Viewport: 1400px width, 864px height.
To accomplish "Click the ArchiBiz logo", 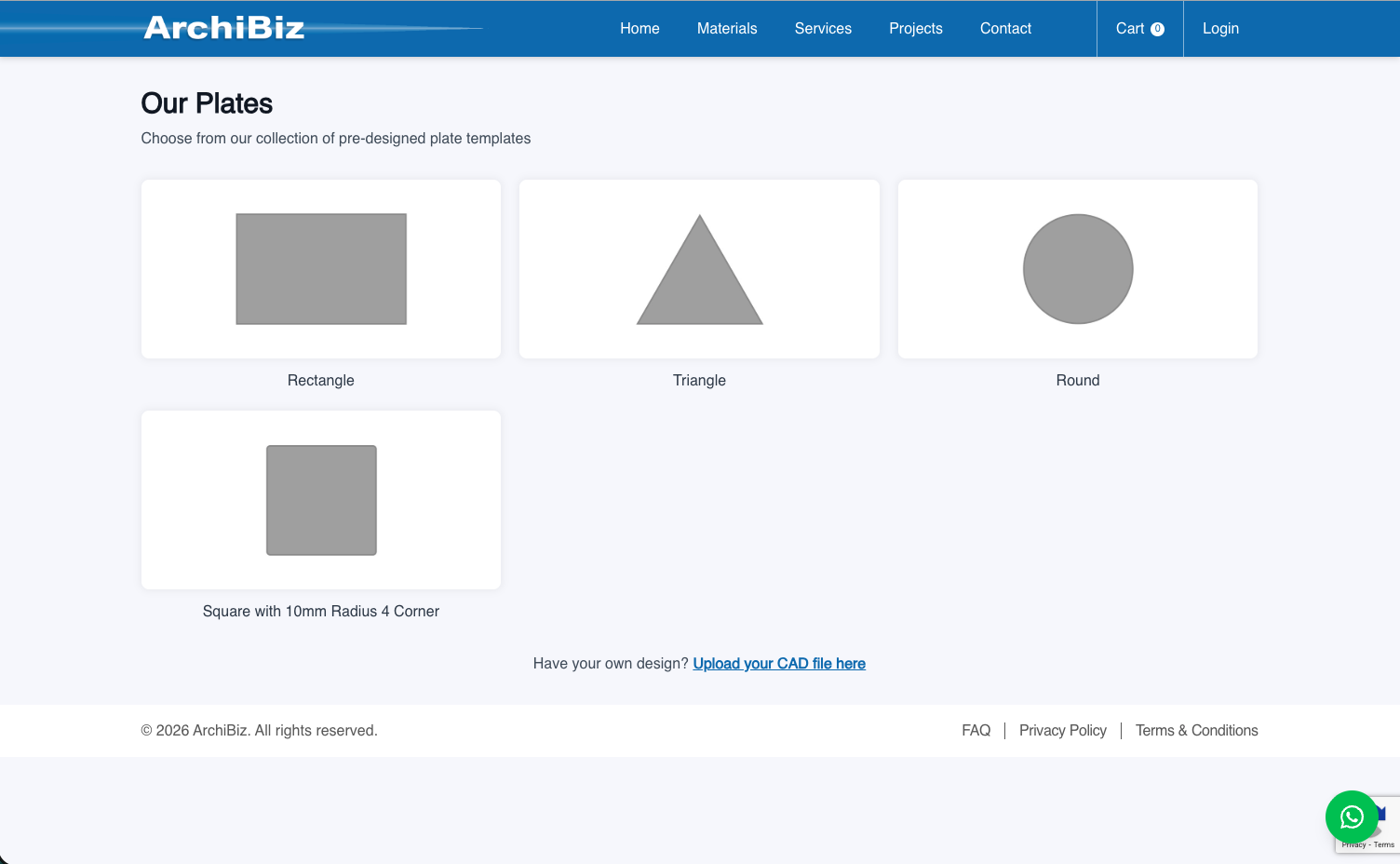I will pyautogui.click(x=223, y=28).
